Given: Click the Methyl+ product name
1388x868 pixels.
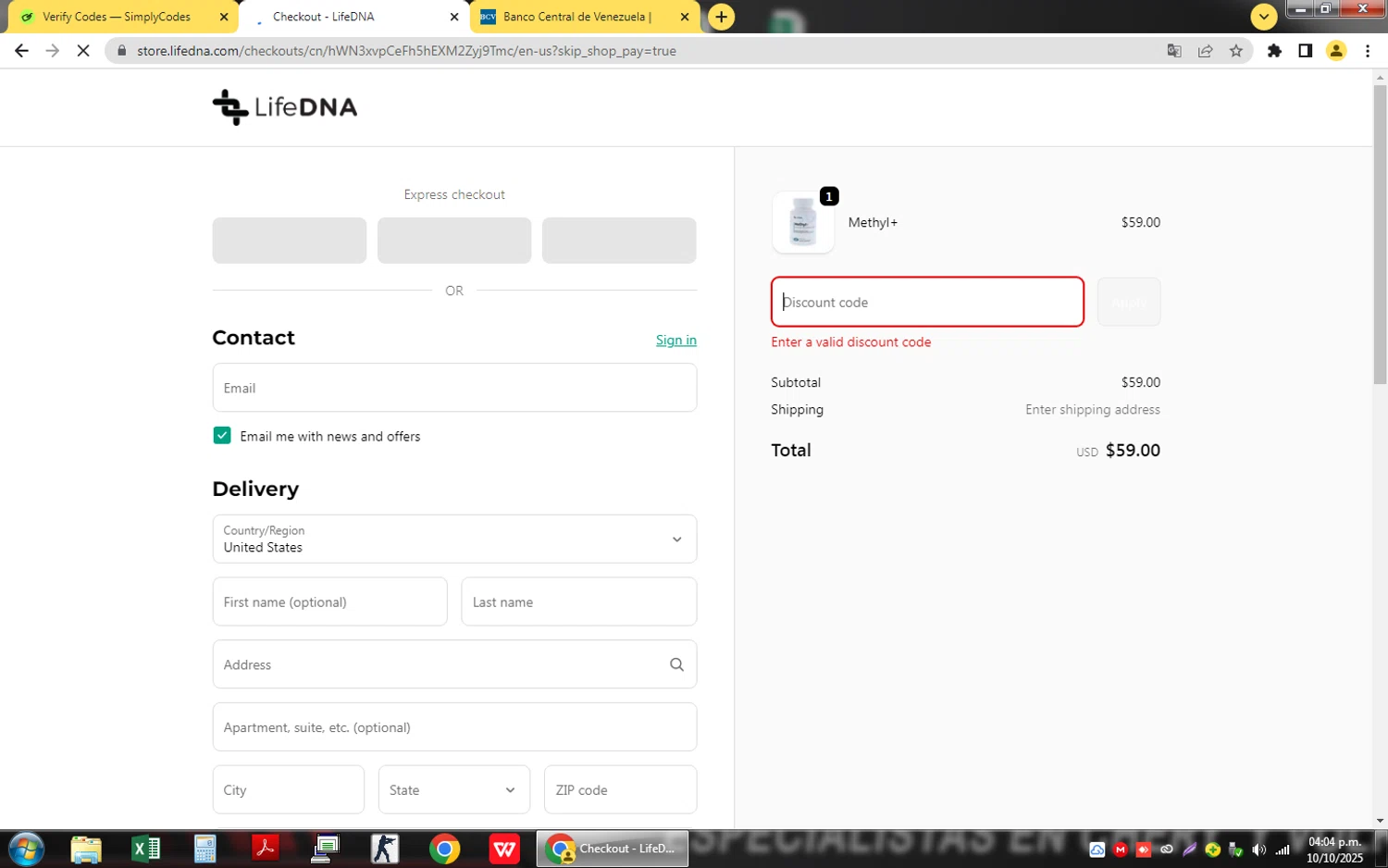Looking at the screenshot, I should 873,222.
